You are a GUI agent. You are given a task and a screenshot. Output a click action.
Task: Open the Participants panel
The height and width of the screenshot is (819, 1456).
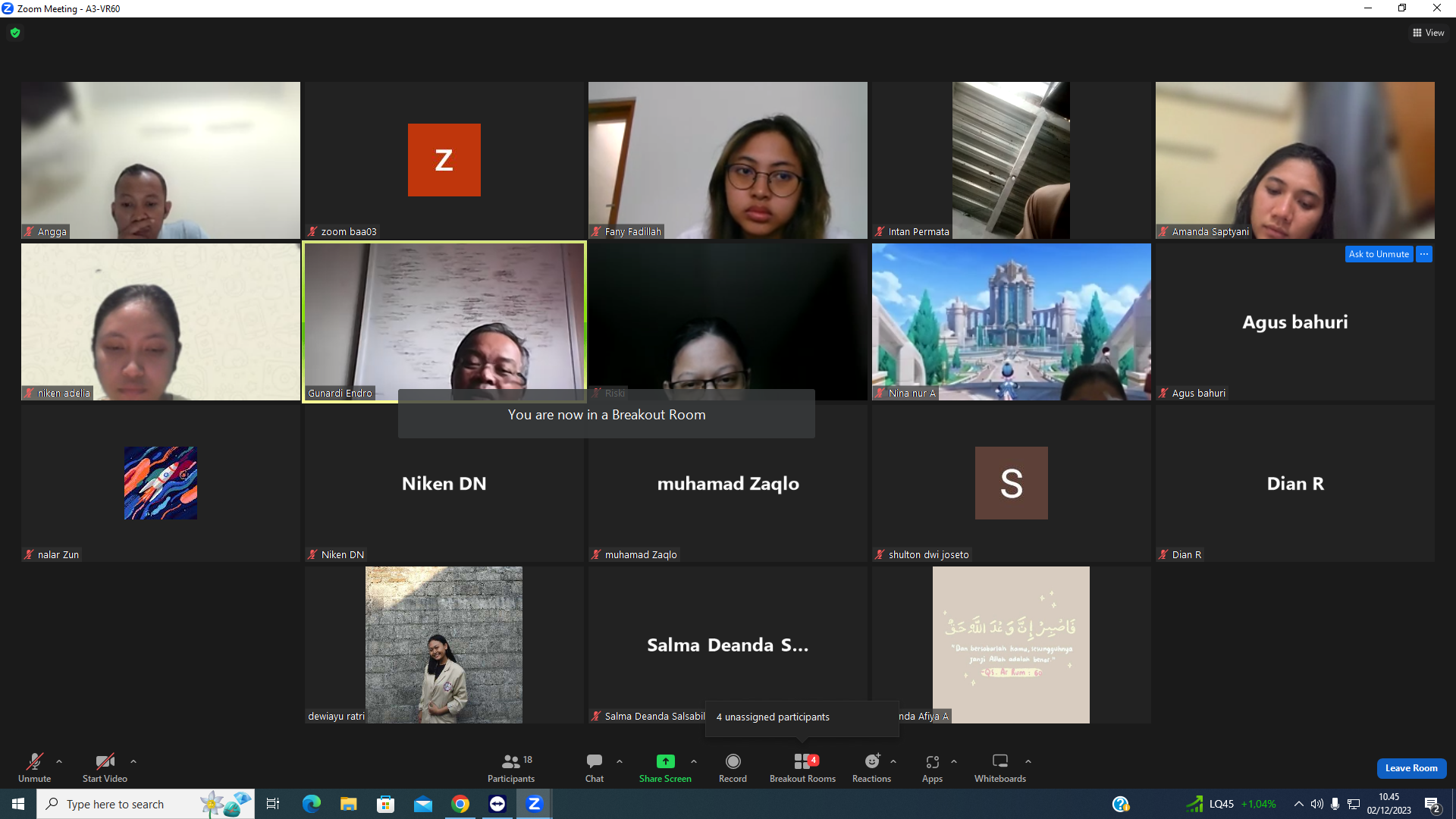point(510,767)
